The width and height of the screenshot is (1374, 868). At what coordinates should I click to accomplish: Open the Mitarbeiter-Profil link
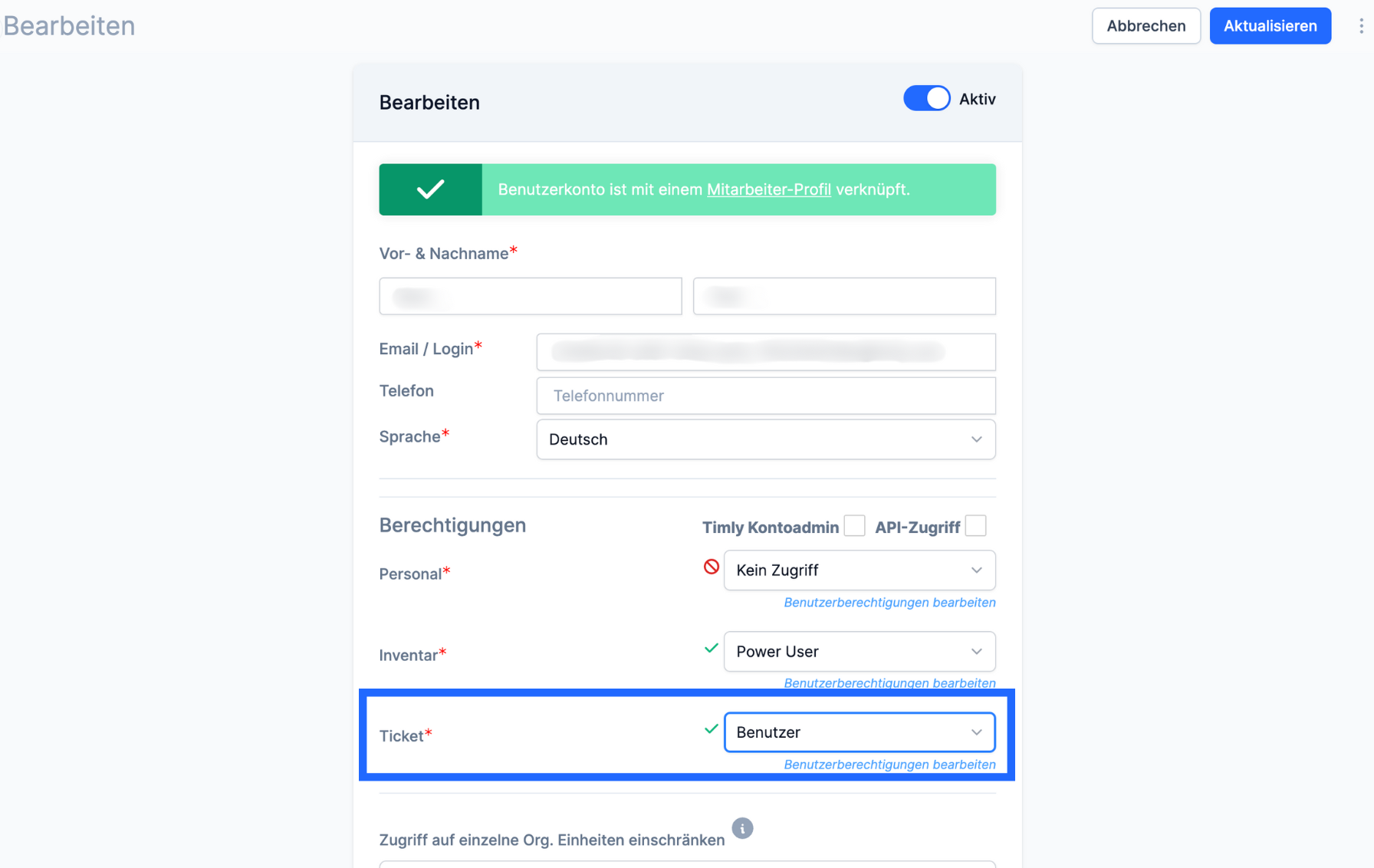click(x=768, y=189)
